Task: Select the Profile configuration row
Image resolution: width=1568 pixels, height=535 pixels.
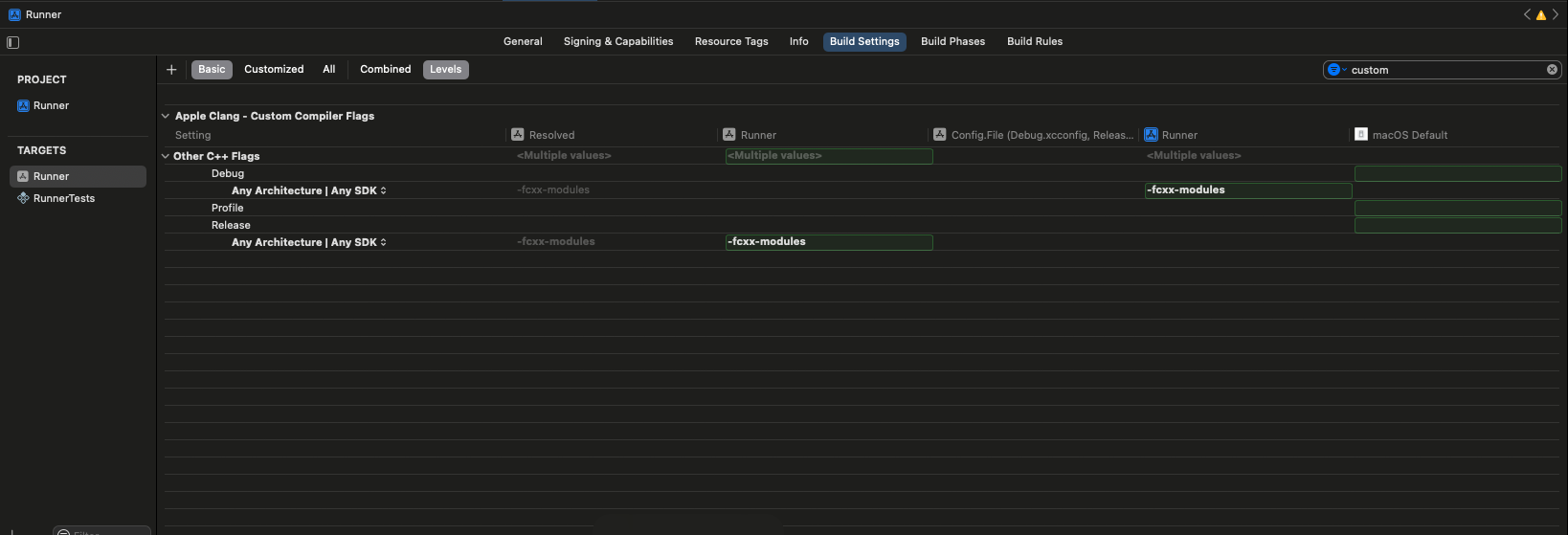Action: (x=228, y=208)
